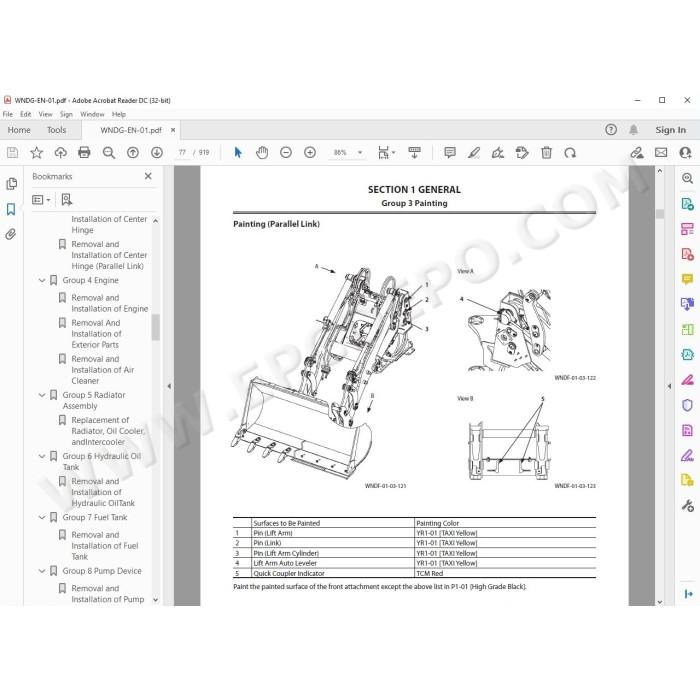Collapse the left navigation pane arrow
The height and width of the screenshot is (700, 700).
[169, 386]
